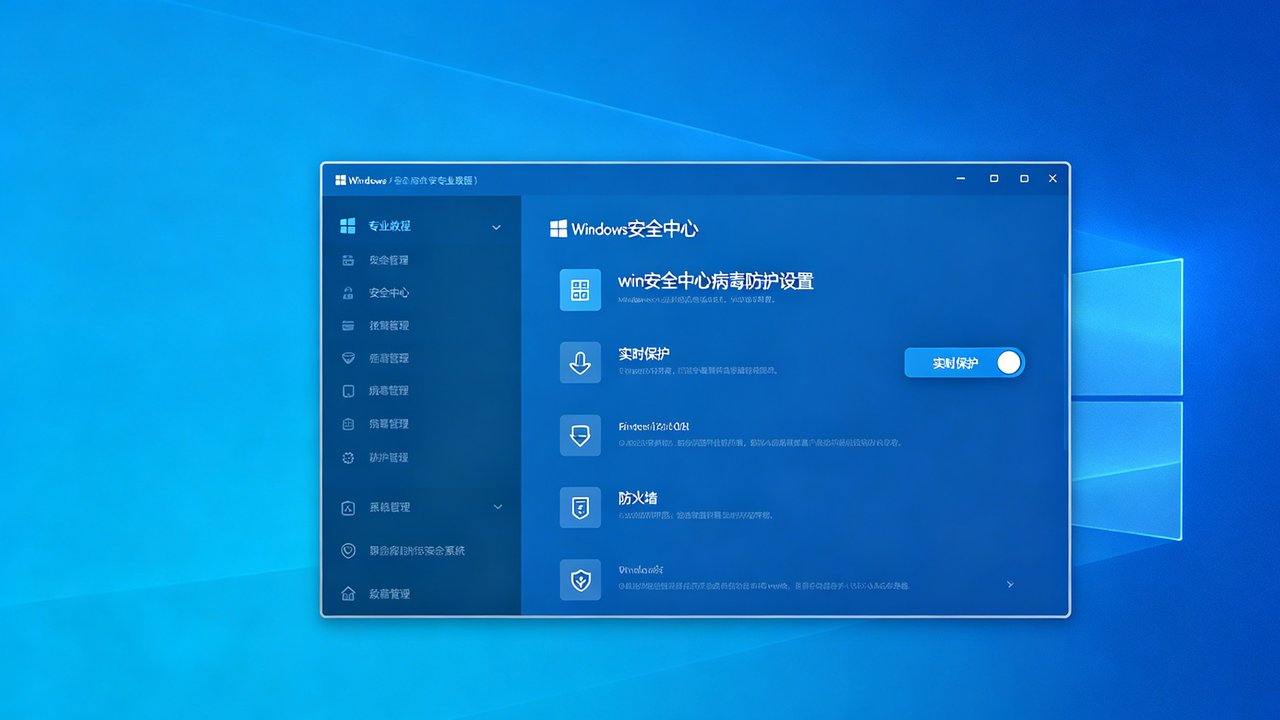Select 安全中心 in the sidebar
This screenshot has width=1280, height=720.
point(388,293)
